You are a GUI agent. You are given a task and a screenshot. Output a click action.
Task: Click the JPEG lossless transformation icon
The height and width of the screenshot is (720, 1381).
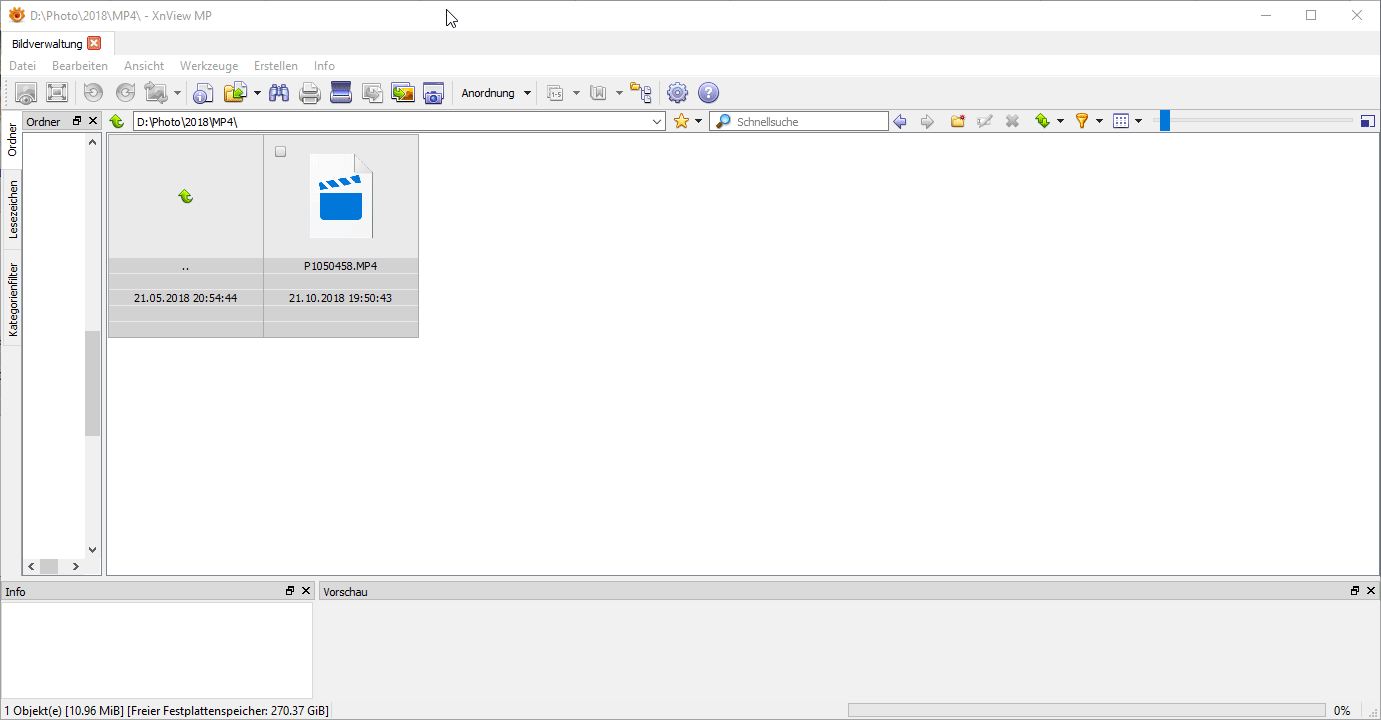[x=156, y=93]
